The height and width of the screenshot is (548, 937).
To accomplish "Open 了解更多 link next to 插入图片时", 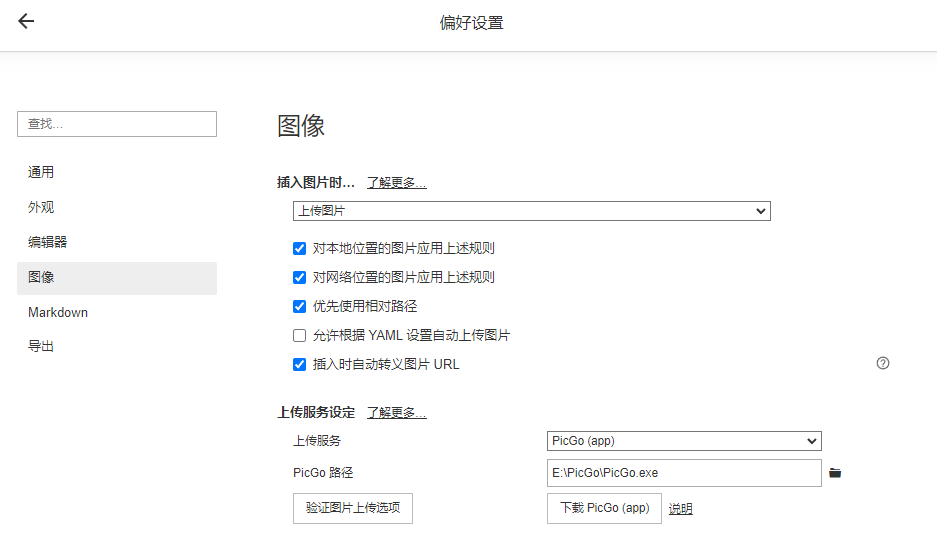I will coord(396,183).
